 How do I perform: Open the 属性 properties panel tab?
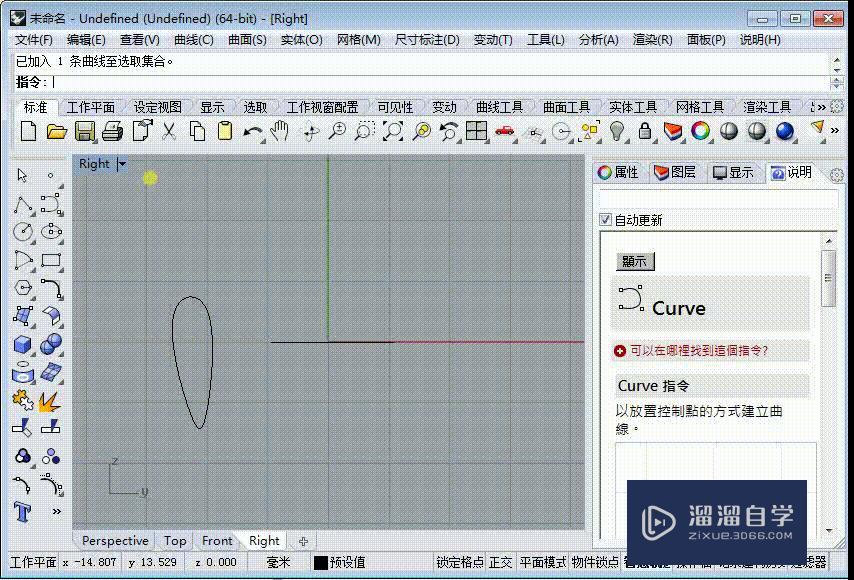[x=618, y=173]
